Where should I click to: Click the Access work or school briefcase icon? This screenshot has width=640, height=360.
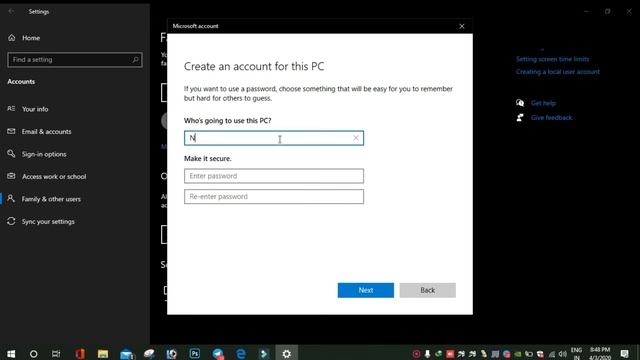pyautogui.click(x=11, y=176)
